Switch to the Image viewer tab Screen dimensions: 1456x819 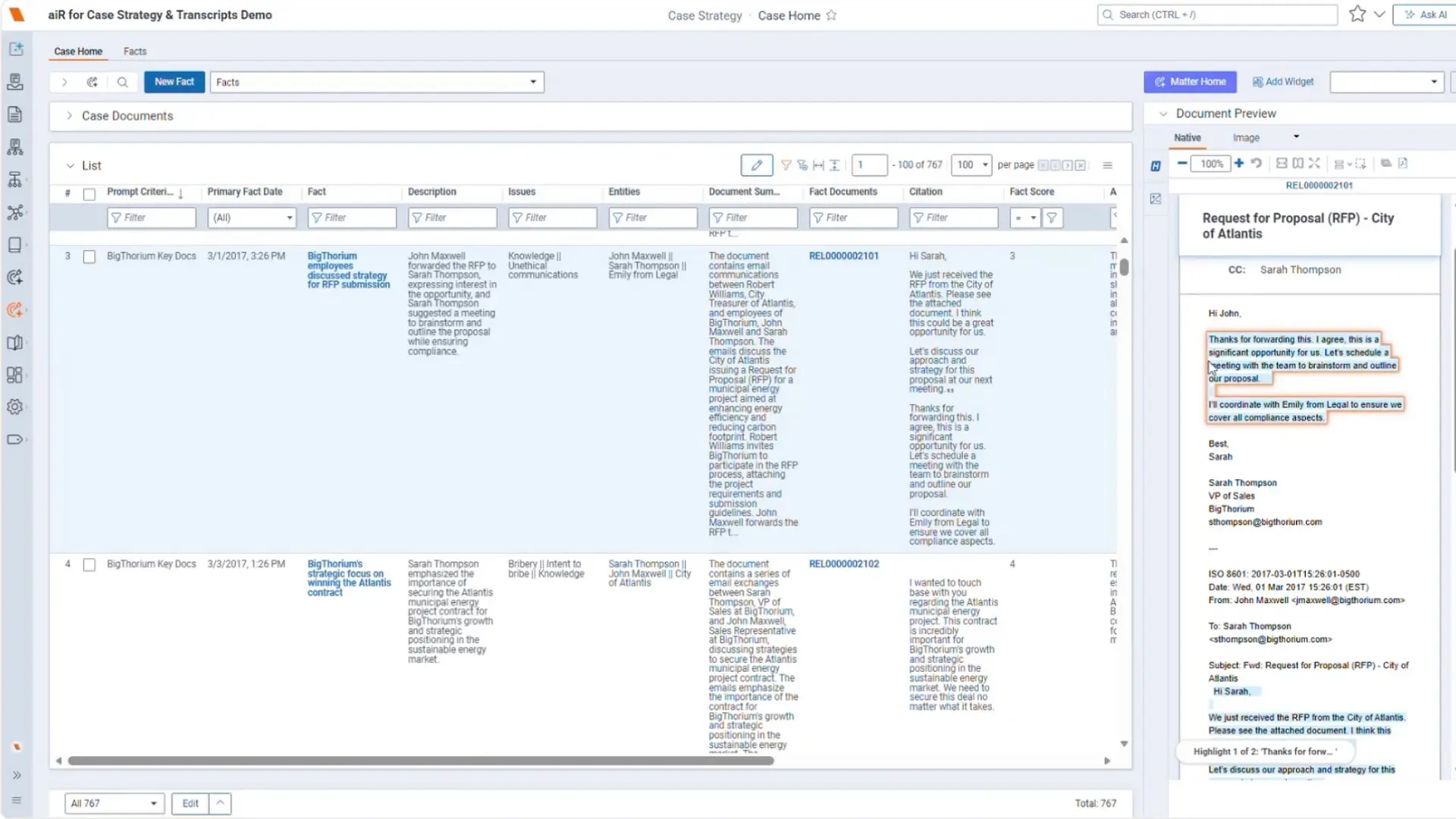(1246, 138)
